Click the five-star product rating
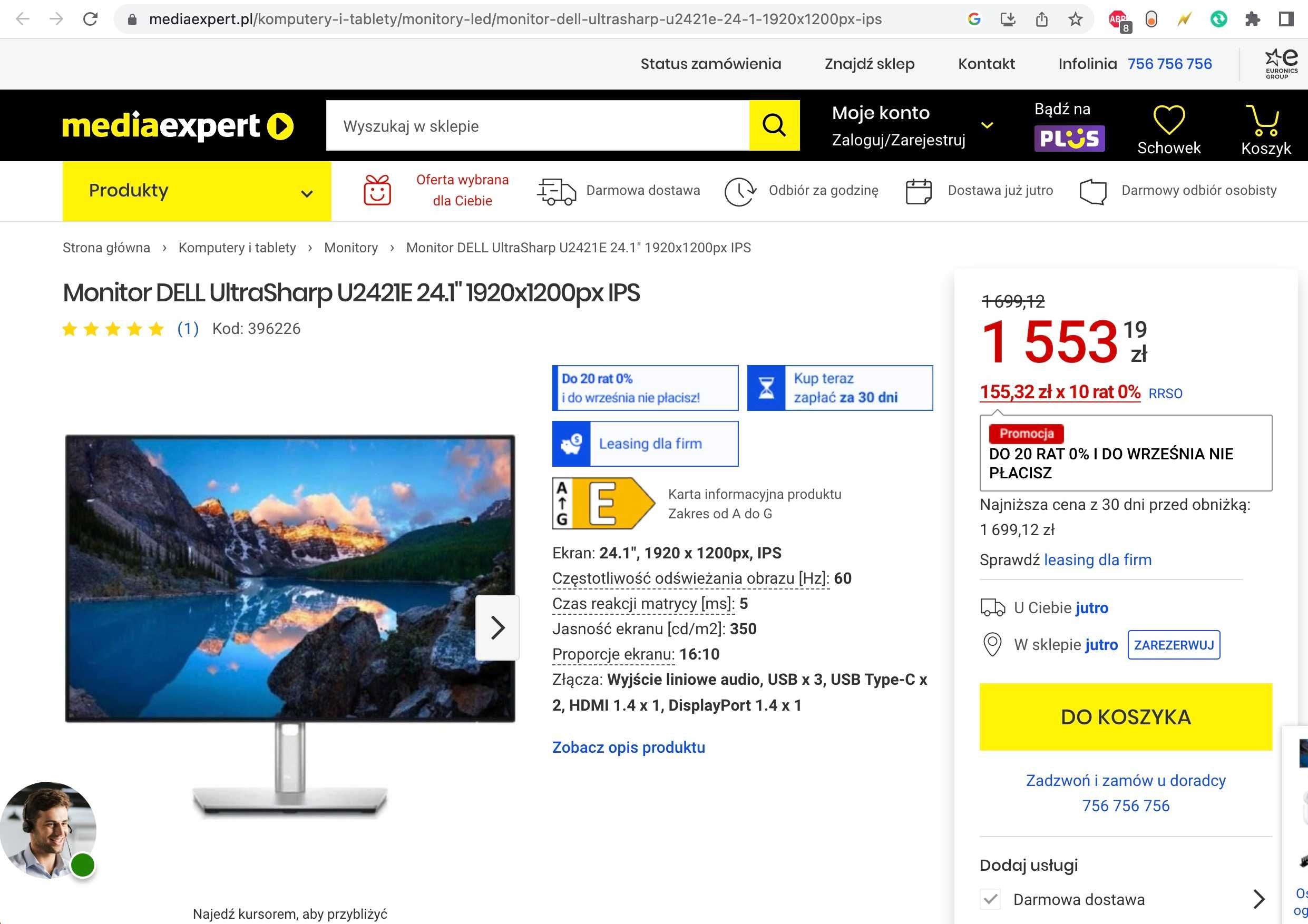Image resolution: width=1308 pixels, height=924 pixels. (x=113, y=329)
